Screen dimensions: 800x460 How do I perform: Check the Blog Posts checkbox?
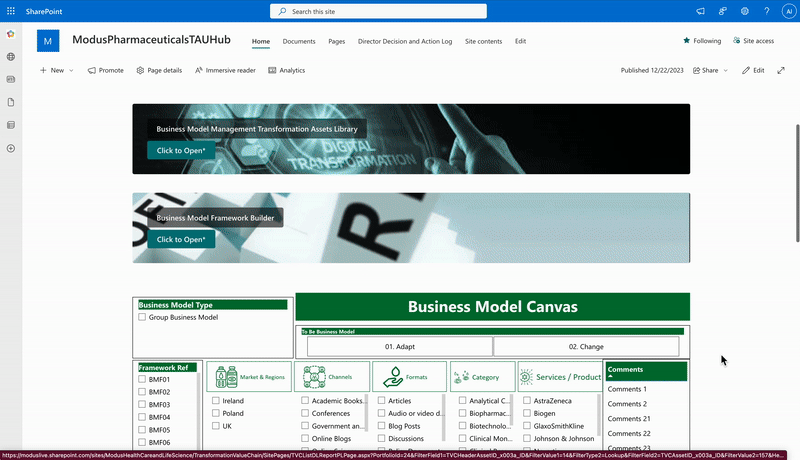point(382,425)
